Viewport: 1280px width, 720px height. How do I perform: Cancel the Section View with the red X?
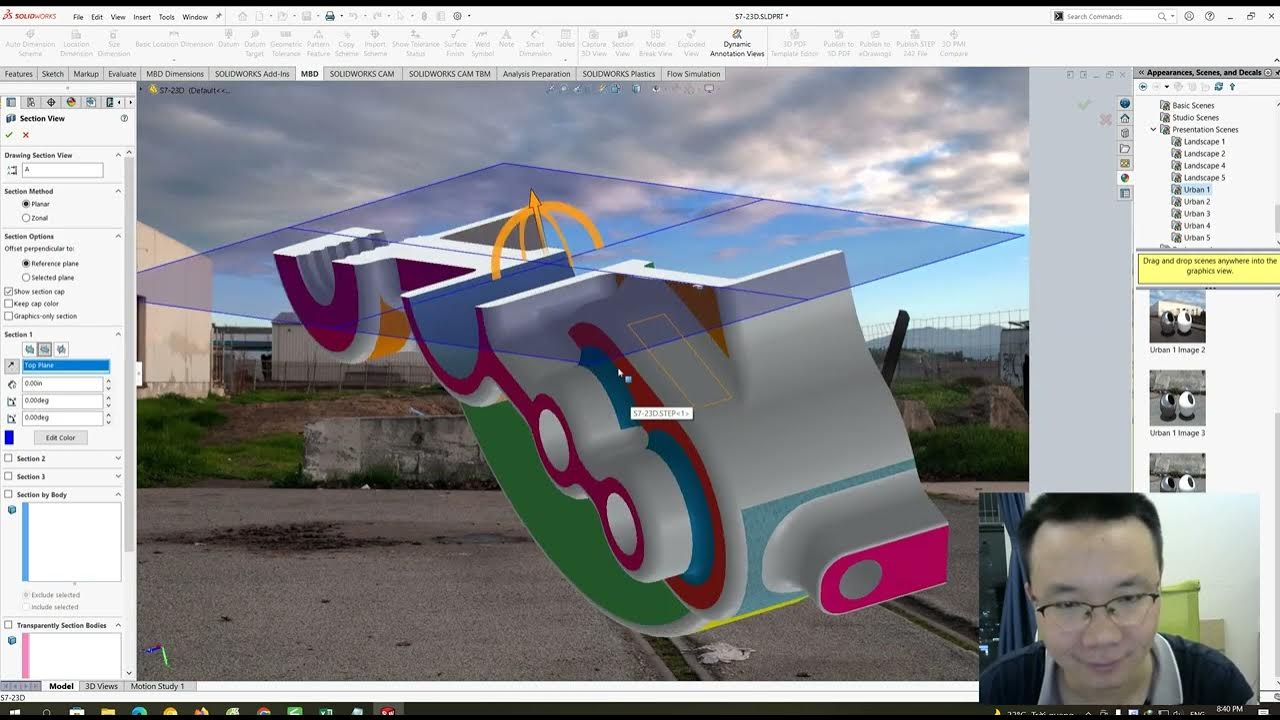(25, 135)
